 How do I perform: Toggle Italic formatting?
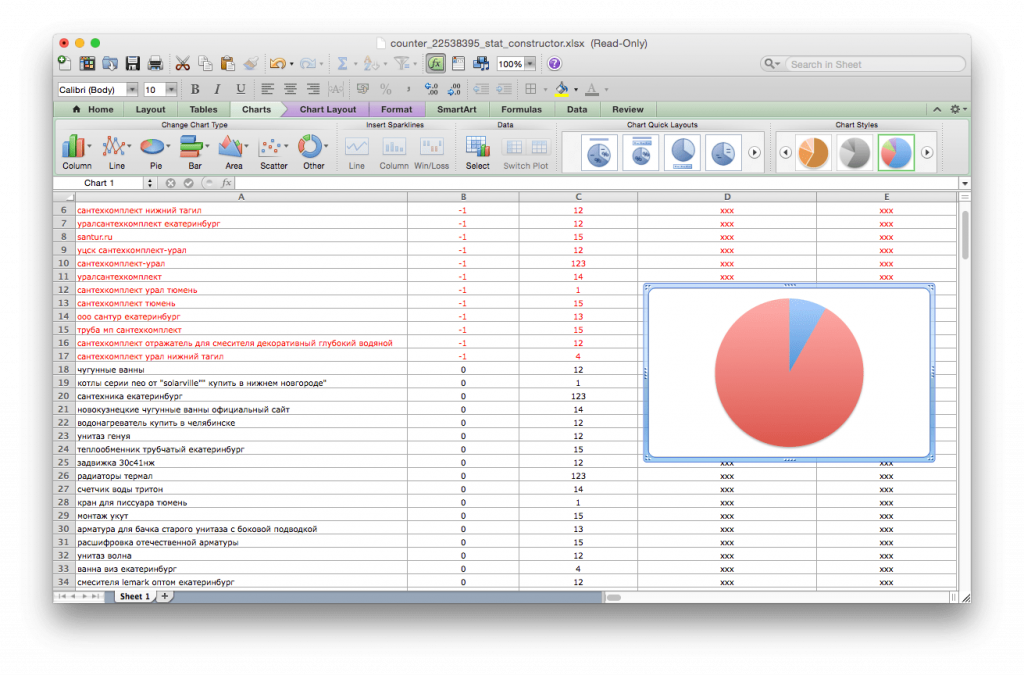[217, 89]
